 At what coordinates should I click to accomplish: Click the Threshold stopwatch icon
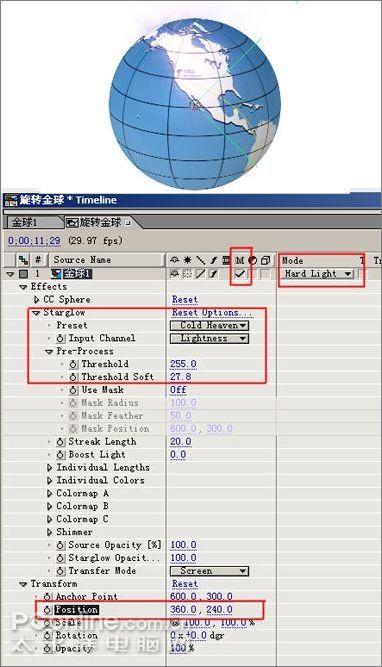click(x=74, y=364)
